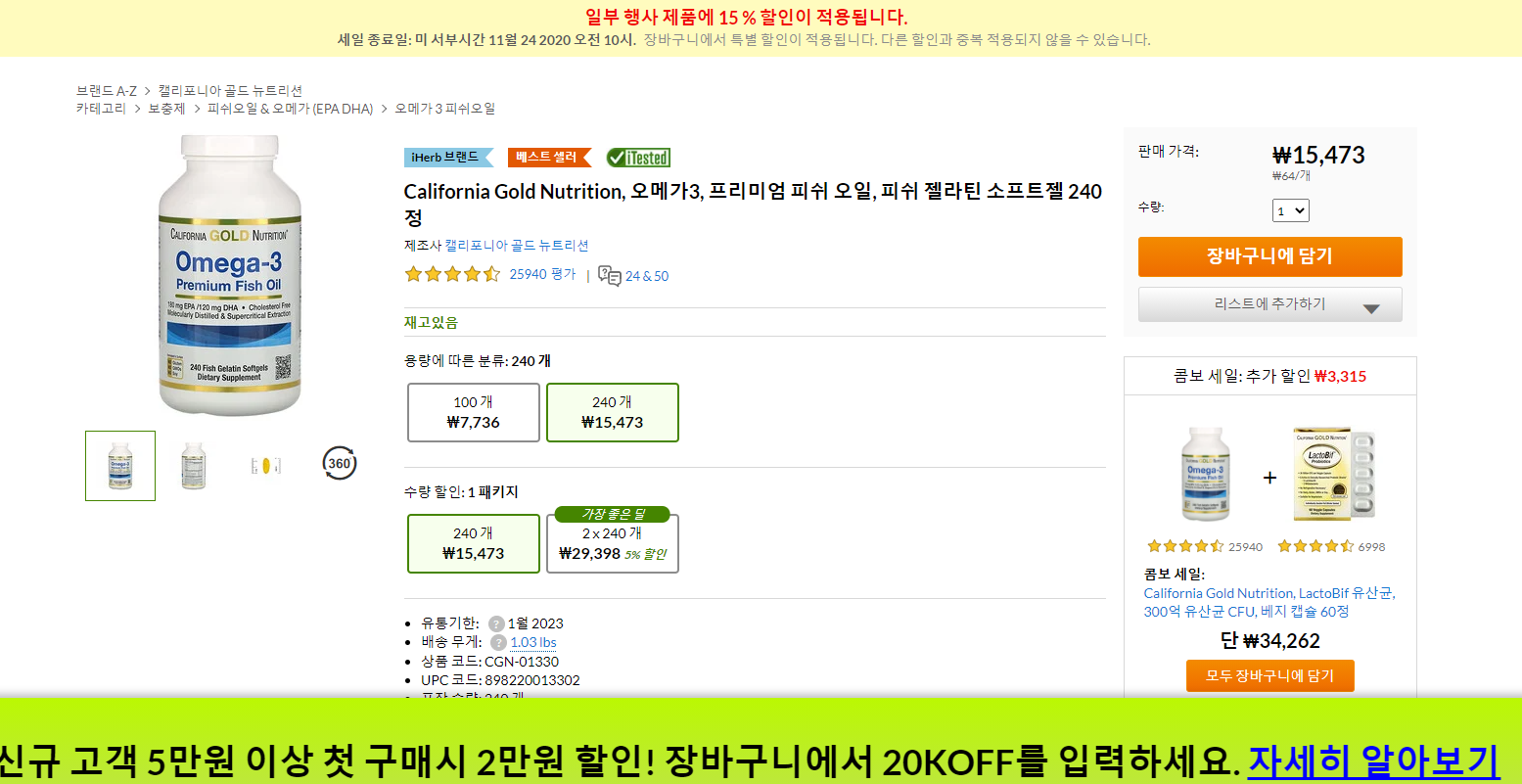Open 브랜드 A-Z breadcrumb link
The width and height of the screenshot is (1522, 784).
[x=107, y=90]
